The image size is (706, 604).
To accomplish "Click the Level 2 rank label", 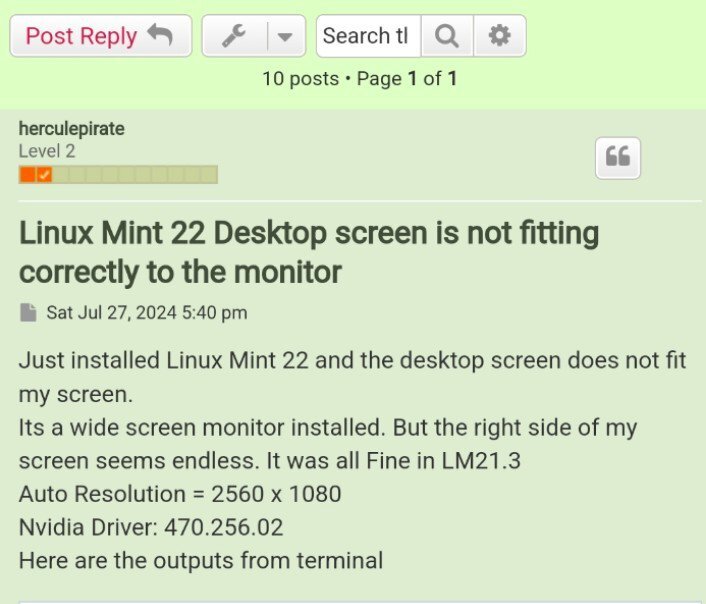I will click(x=47, y=151).
